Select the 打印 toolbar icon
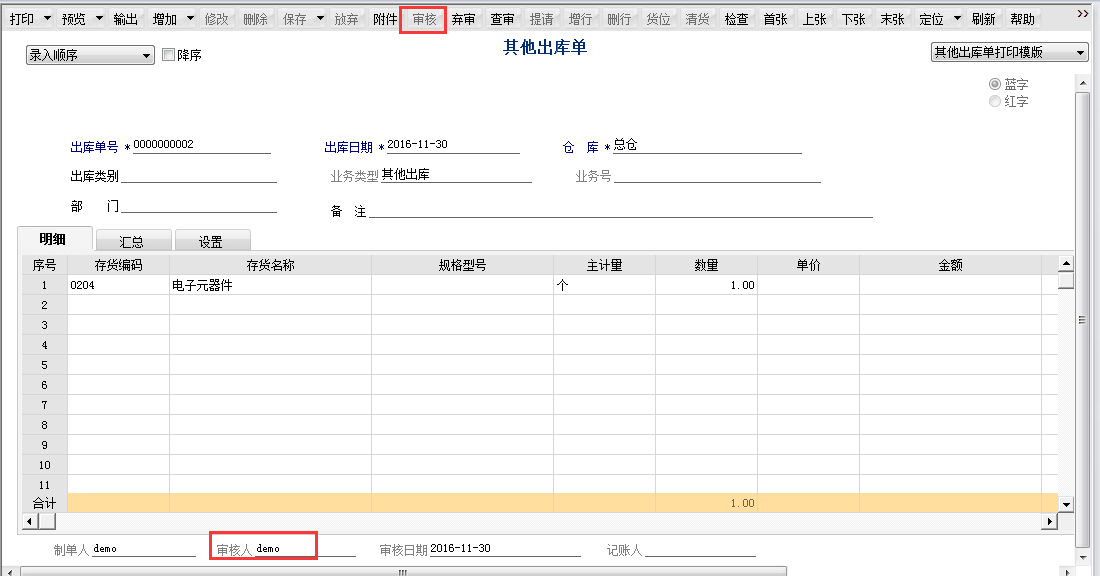Viewport: 1100px width, 576px height. click(22, 17)
